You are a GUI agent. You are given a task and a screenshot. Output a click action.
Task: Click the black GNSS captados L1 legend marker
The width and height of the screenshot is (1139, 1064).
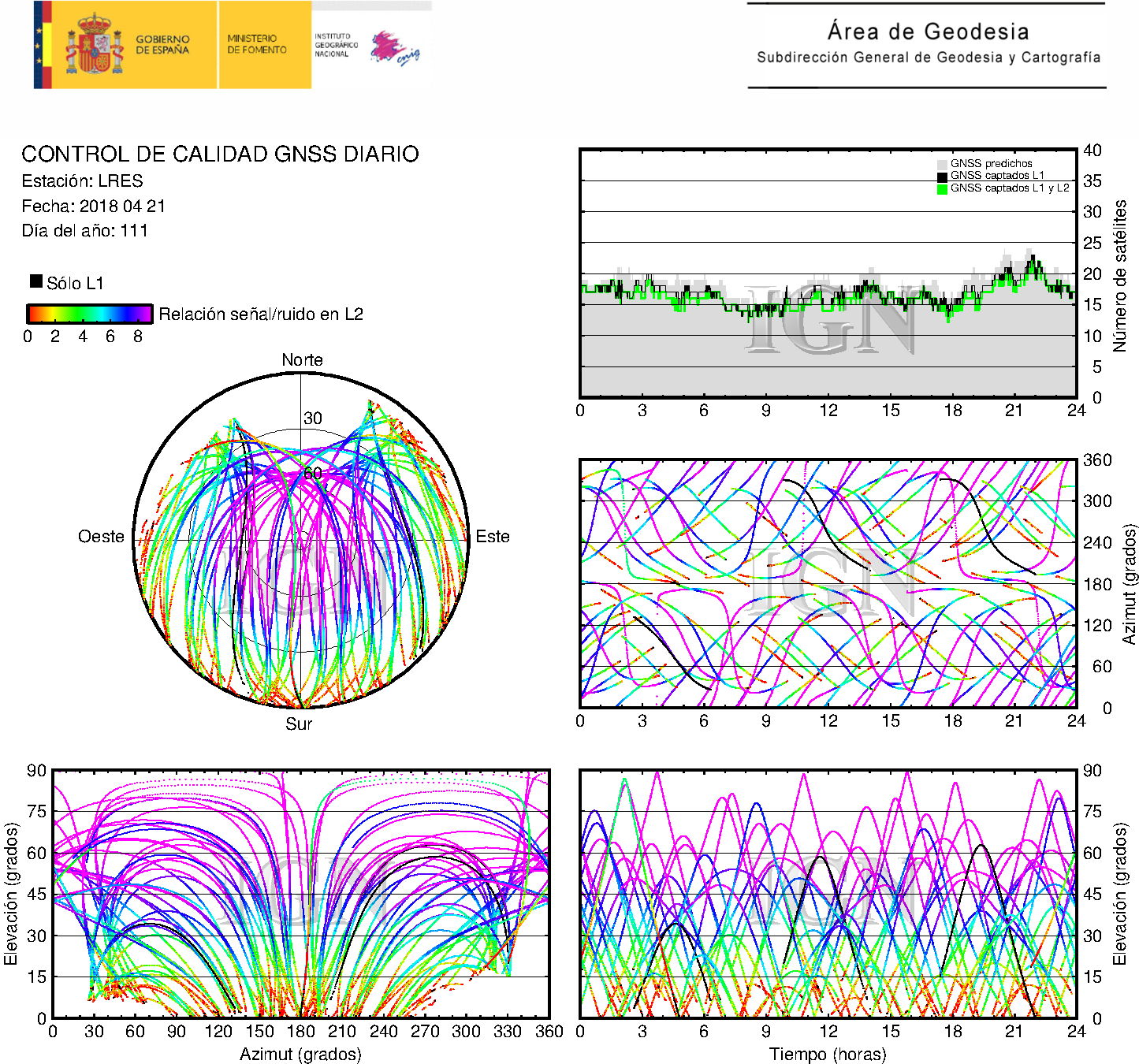click(942, 177)
